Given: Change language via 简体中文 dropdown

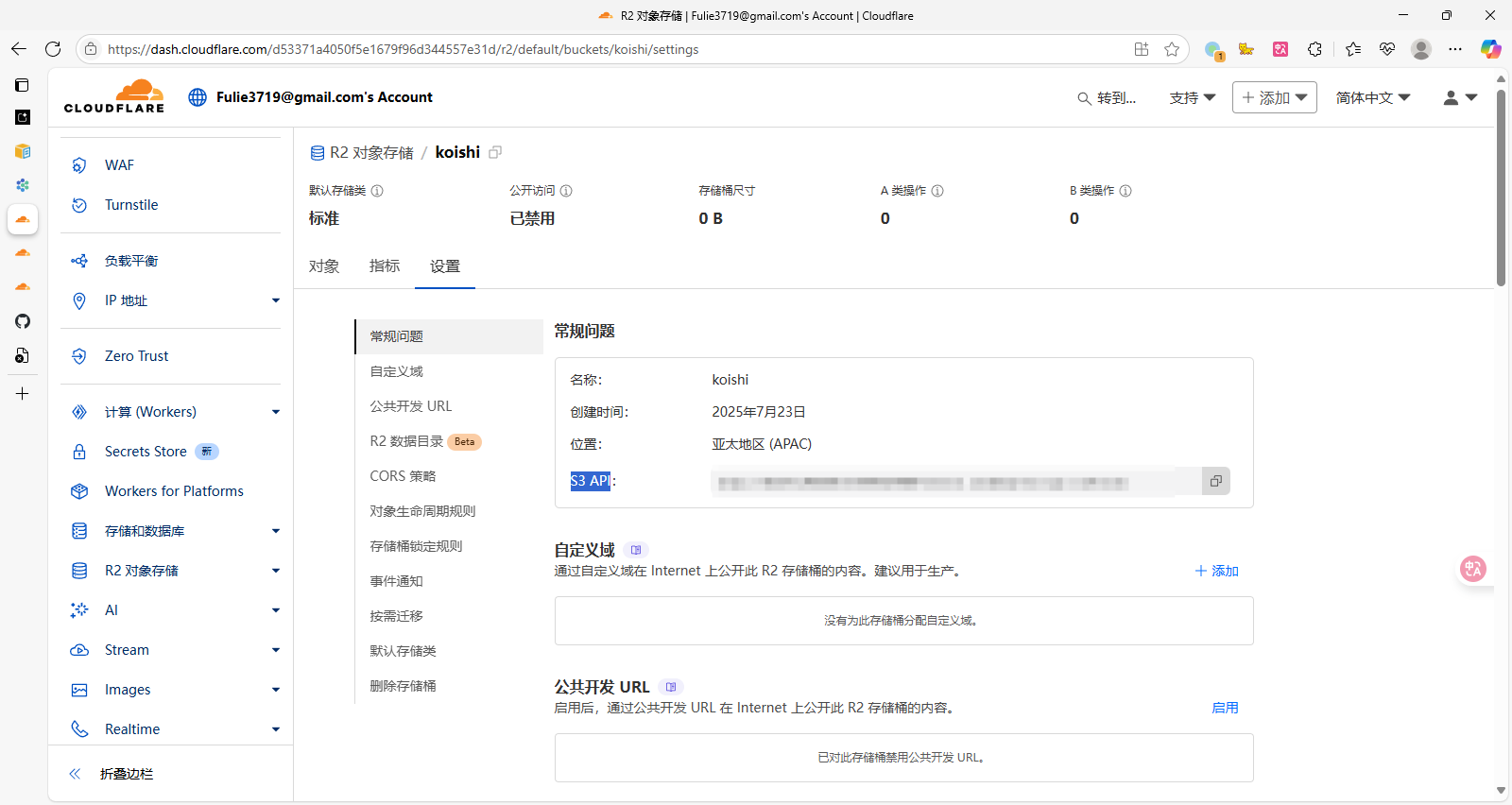Looking at the screenshot, I should coord(1372,98).
